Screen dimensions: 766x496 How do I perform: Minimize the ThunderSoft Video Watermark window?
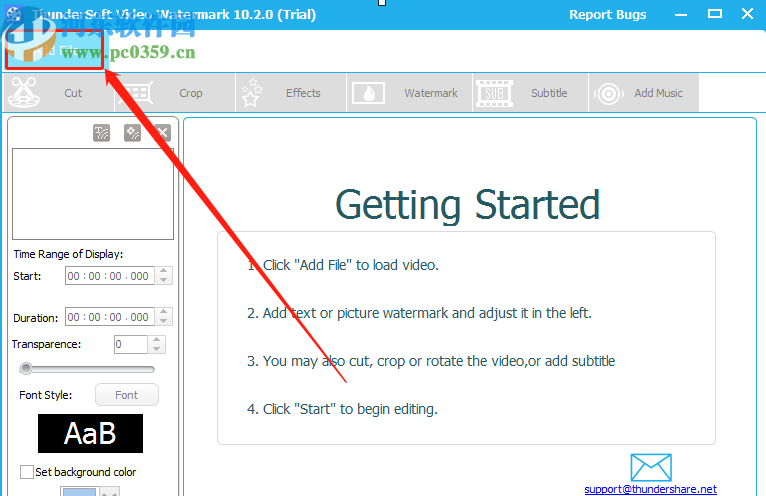coord(681,15)
